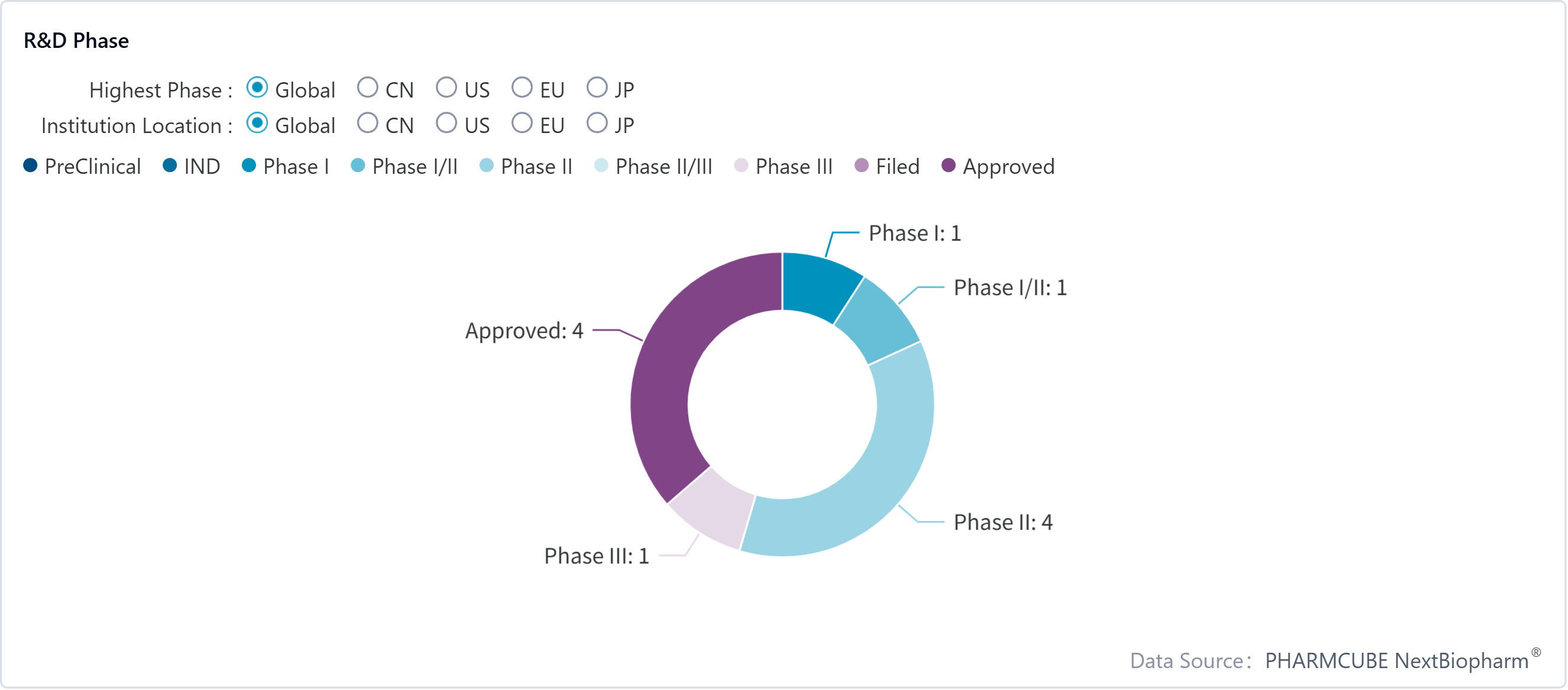Hide Phase II series via legend dot
The width and height of the screenshot is (1568, 690).
[487, 166]
